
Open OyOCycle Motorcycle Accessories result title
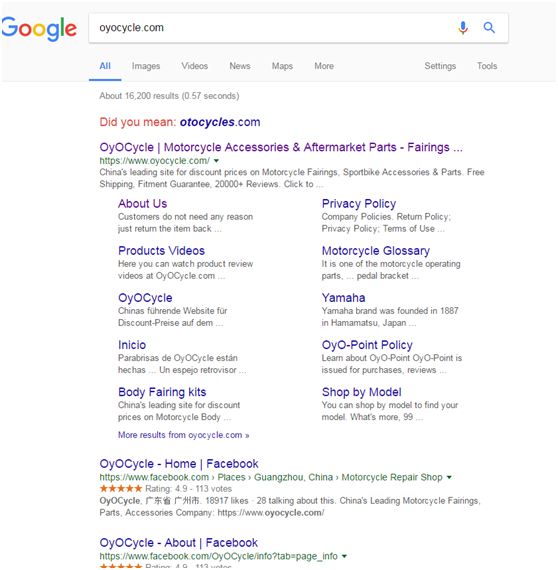[281, 147]
